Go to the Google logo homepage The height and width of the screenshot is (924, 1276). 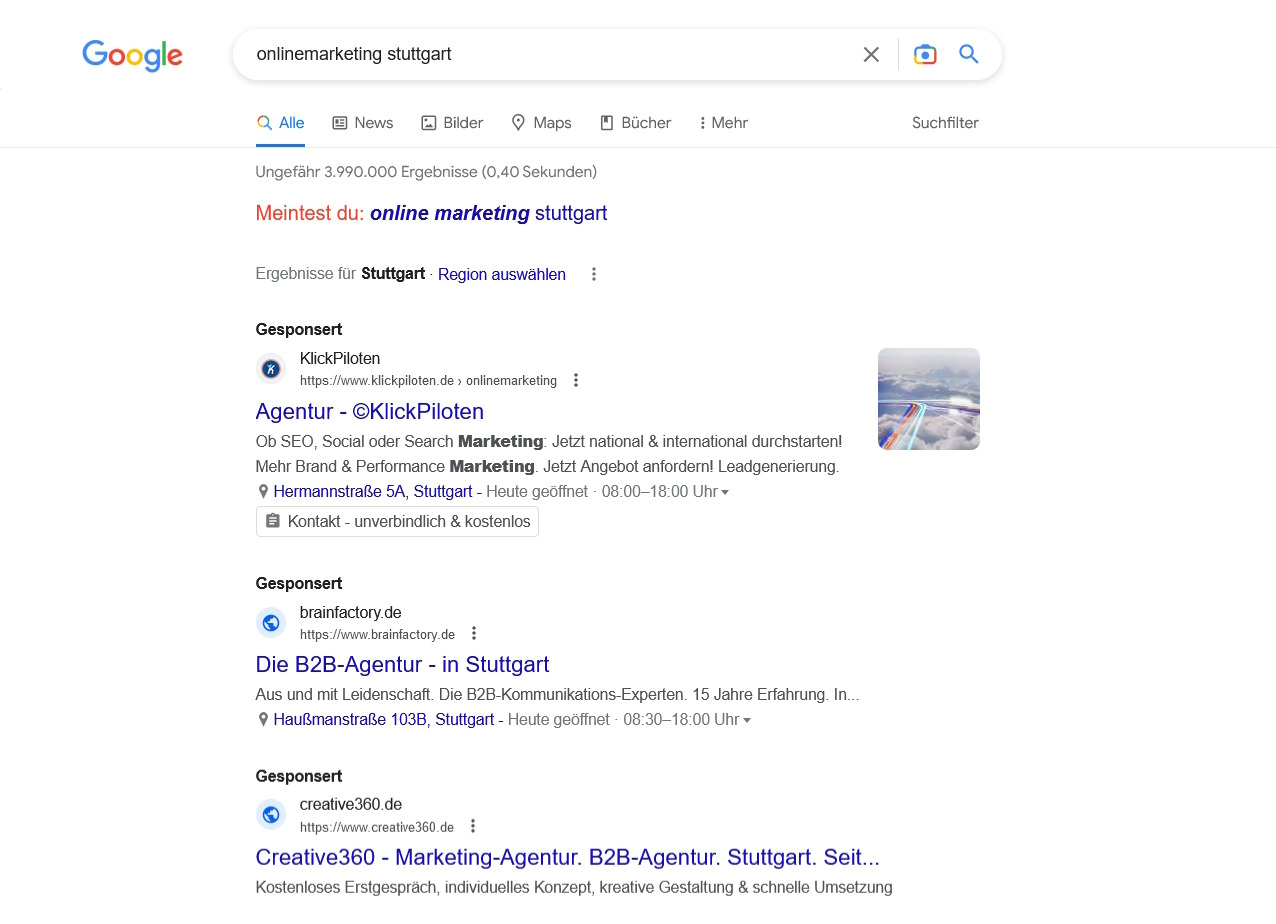[132, 56]
